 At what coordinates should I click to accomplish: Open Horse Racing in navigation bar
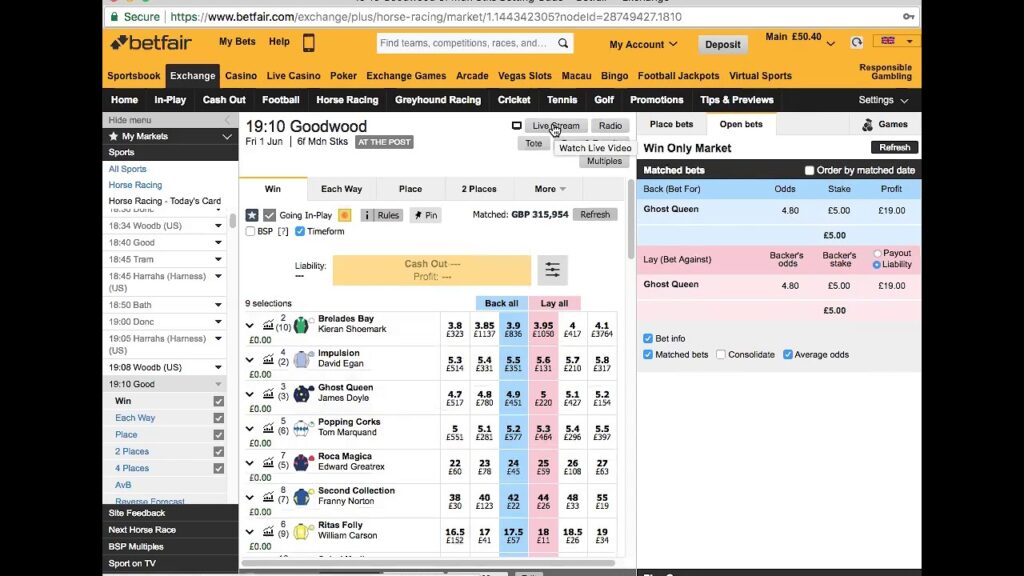point(347,100)
